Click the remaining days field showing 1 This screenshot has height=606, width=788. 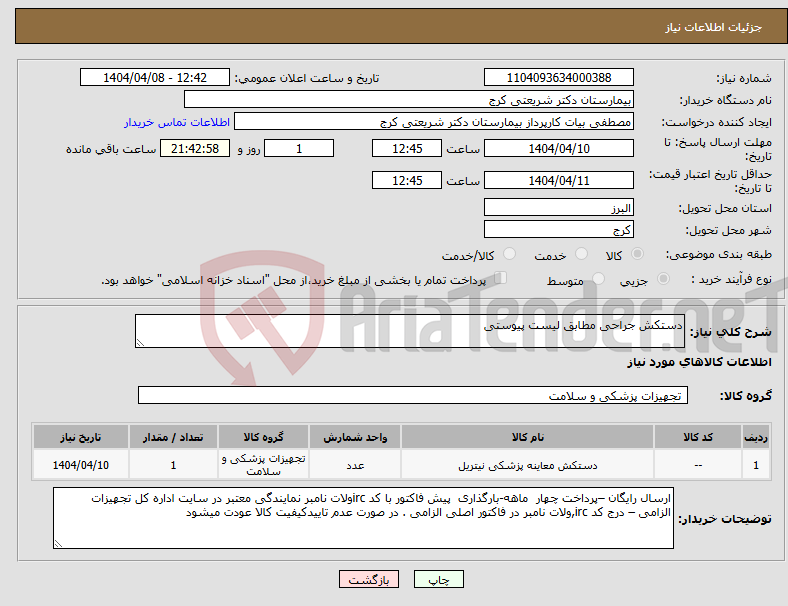[299, 149]
